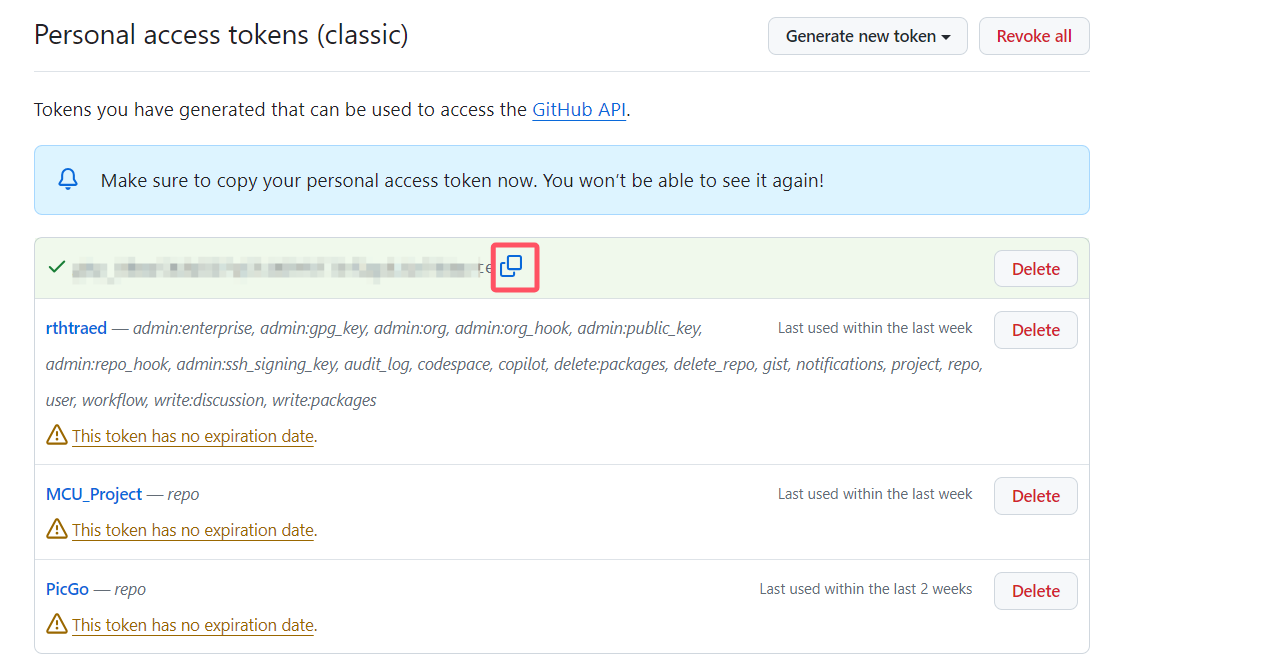Open the Generate new token dropdown

coord(868,36)
